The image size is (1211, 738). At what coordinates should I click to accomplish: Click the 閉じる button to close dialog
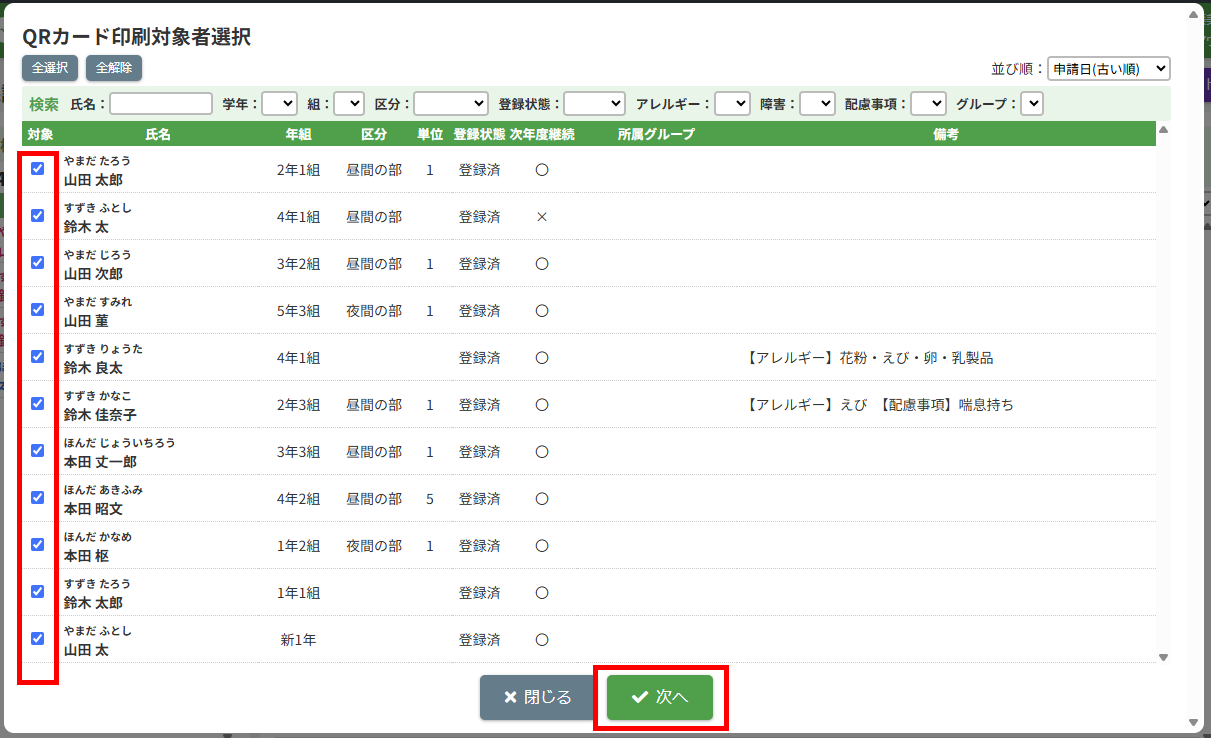[537, 697]
